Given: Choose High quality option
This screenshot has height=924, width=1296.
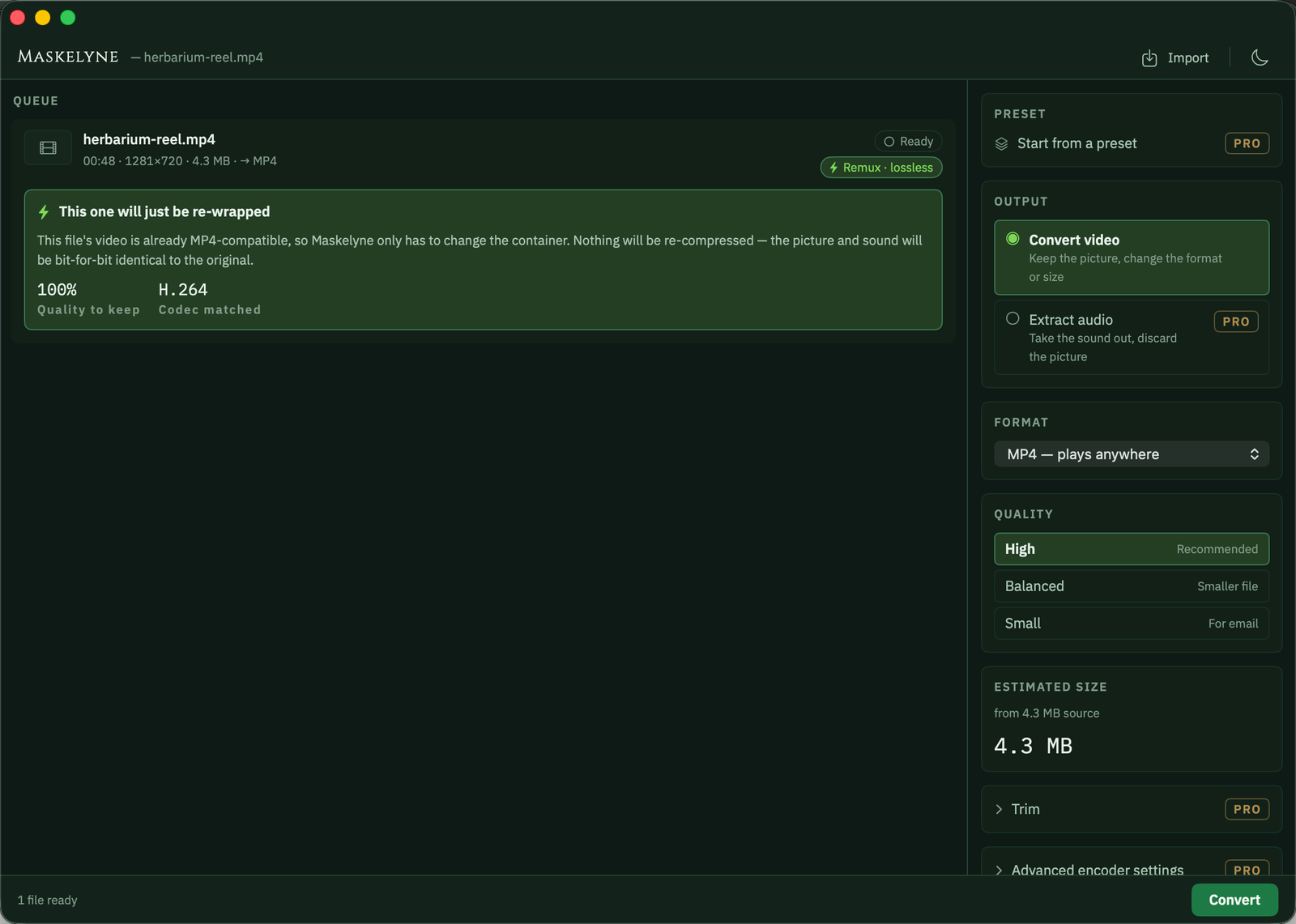Looking at the screenshot, I should coord(1132,549).
